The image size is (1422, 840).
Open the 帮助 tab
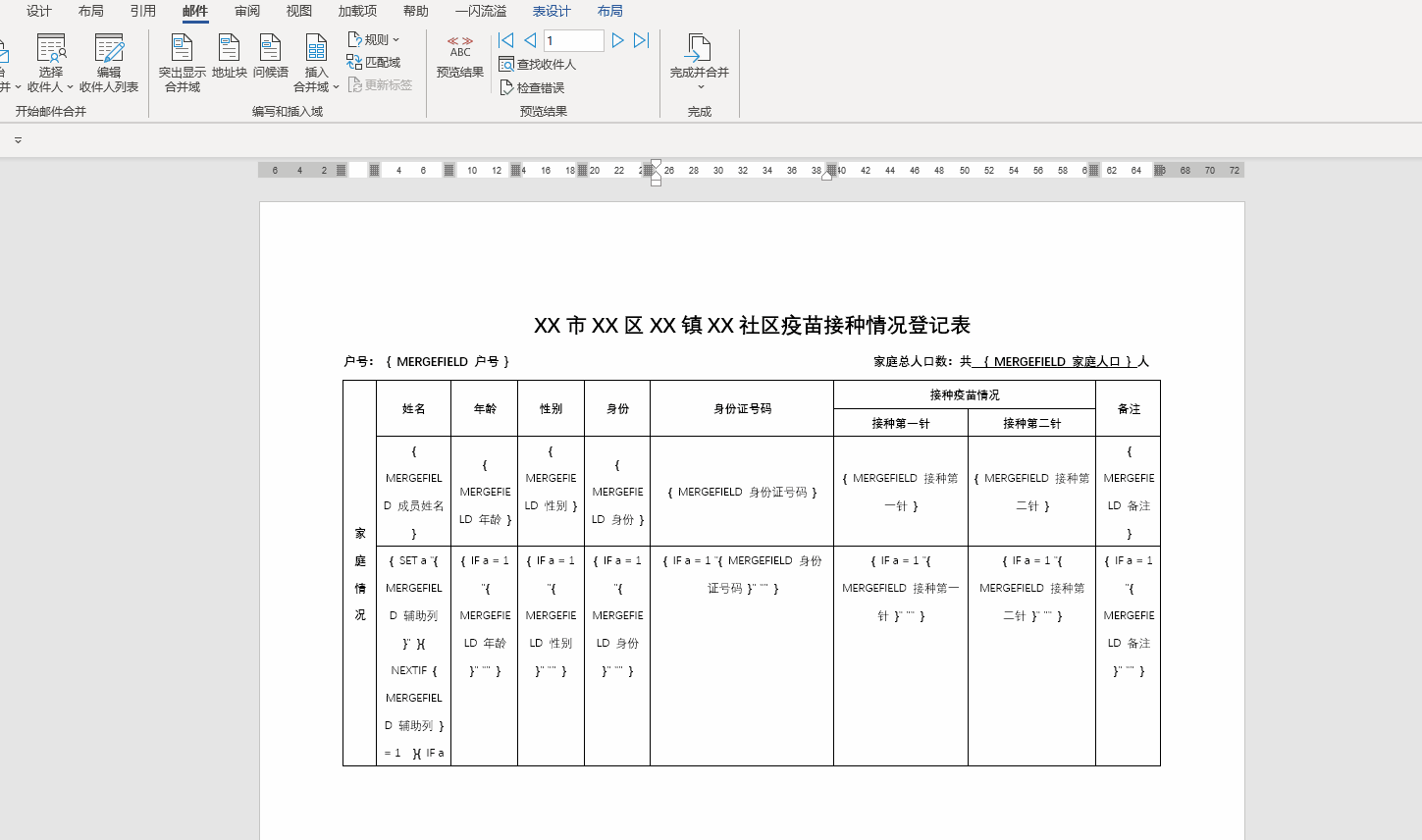click(416, 11)
